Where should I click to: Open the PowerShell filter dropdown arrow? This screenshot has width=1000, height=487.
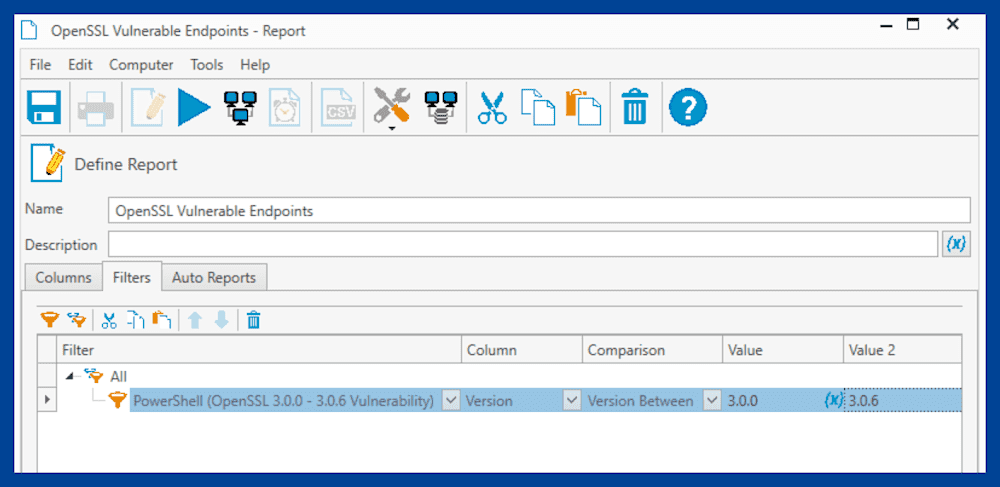point(451,400)
